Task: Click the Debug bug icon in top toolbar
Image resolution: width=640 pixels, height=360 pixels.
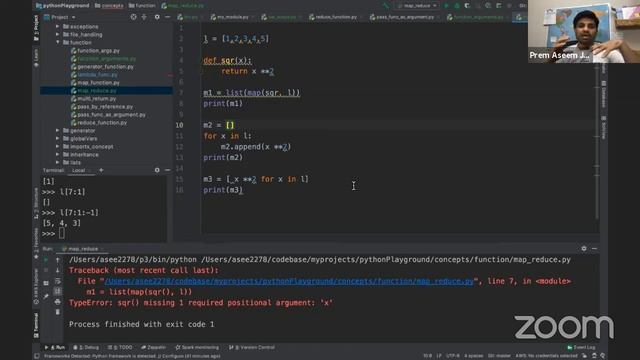Action: click(457, 6)
